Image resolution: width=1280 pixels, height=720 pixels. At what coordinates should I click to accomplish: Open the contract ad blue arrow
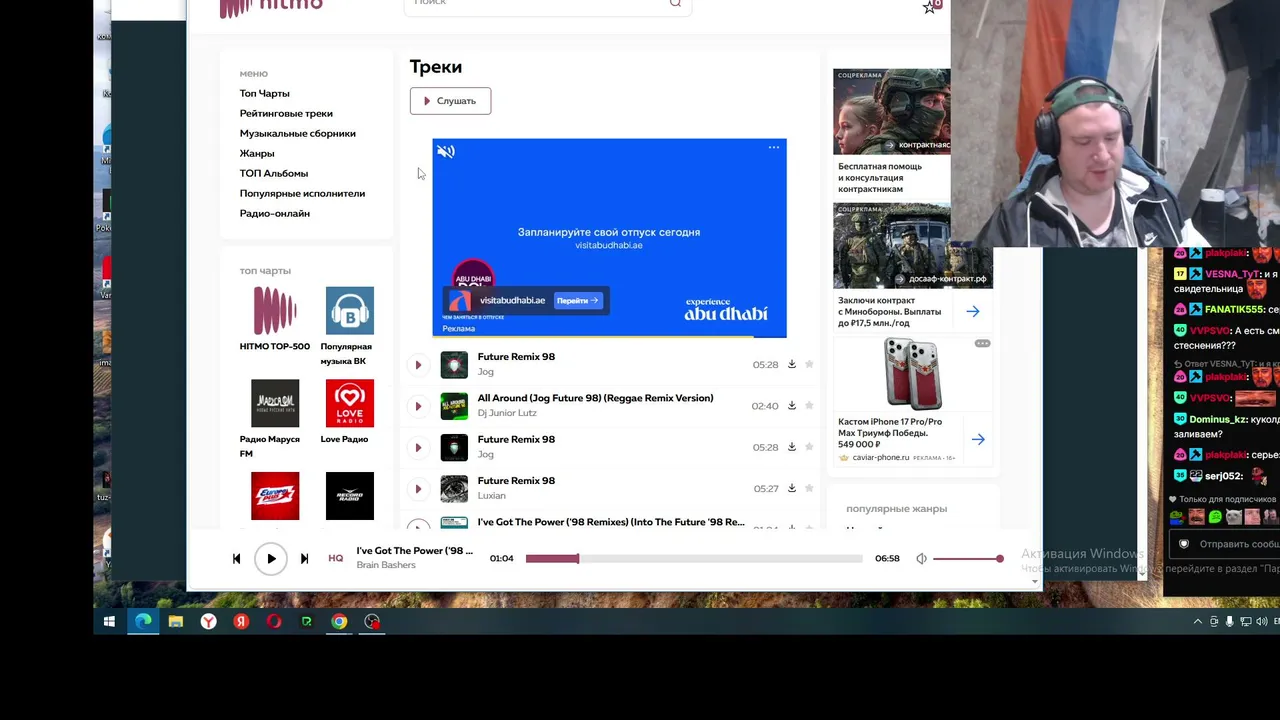972,312
